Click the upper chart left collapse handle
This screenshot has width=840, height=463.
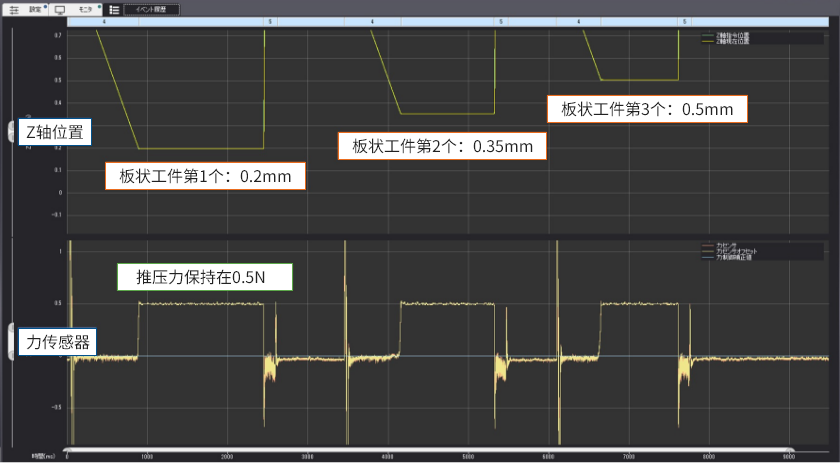[x=12, y=130]
